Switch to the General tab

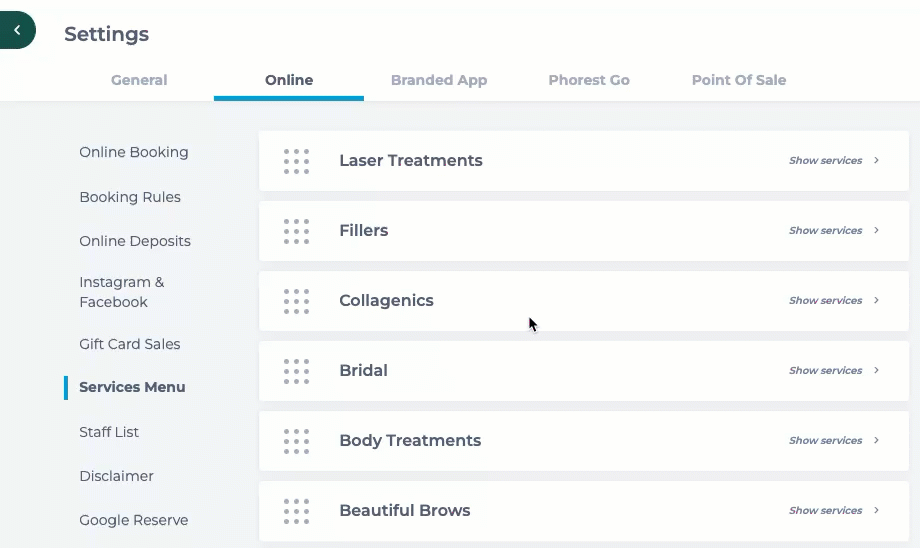pos(139,80)
